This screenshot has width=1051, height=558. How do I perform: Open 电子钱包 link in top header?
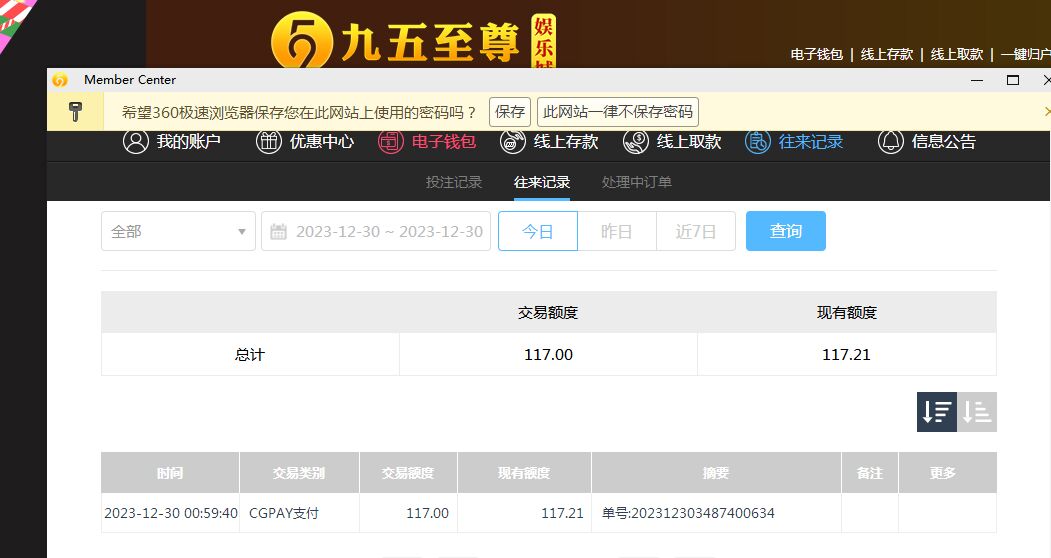[816, 54]
